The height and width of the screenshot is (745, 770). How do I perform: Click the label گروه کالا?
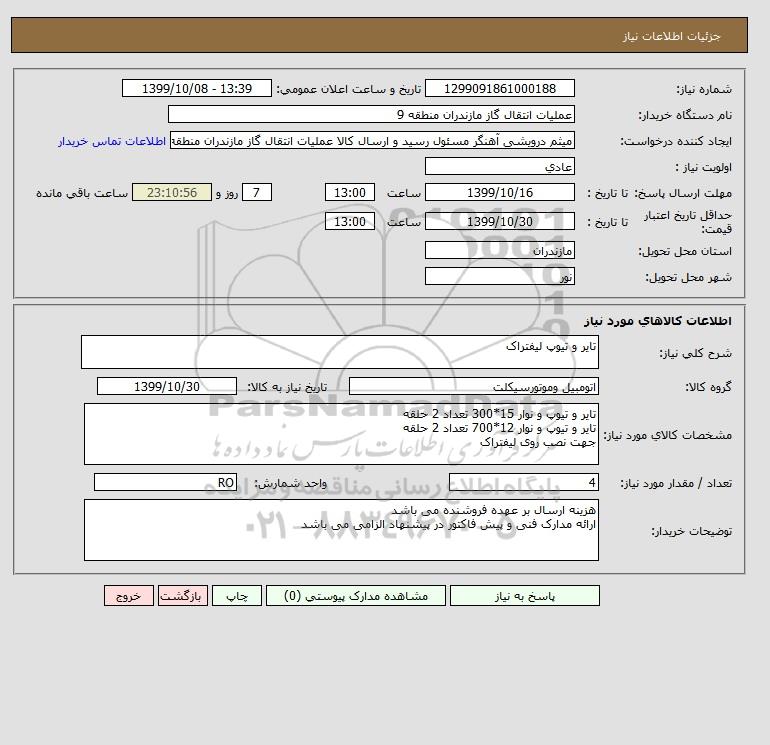coord(708,387)
